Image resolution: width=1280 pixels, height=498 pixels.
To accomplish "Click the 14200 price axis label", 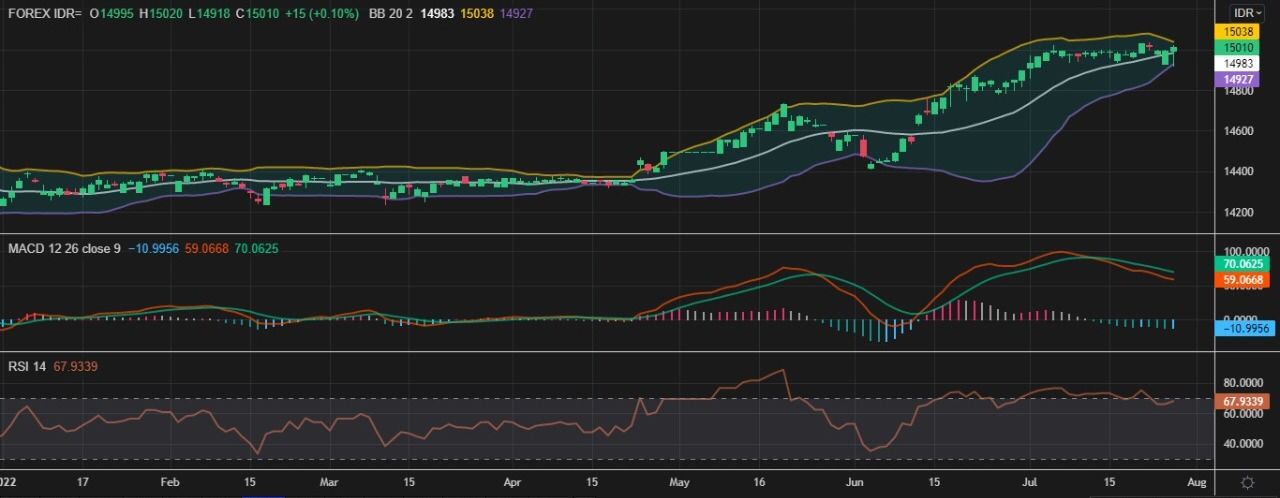I will point(1238,212).
